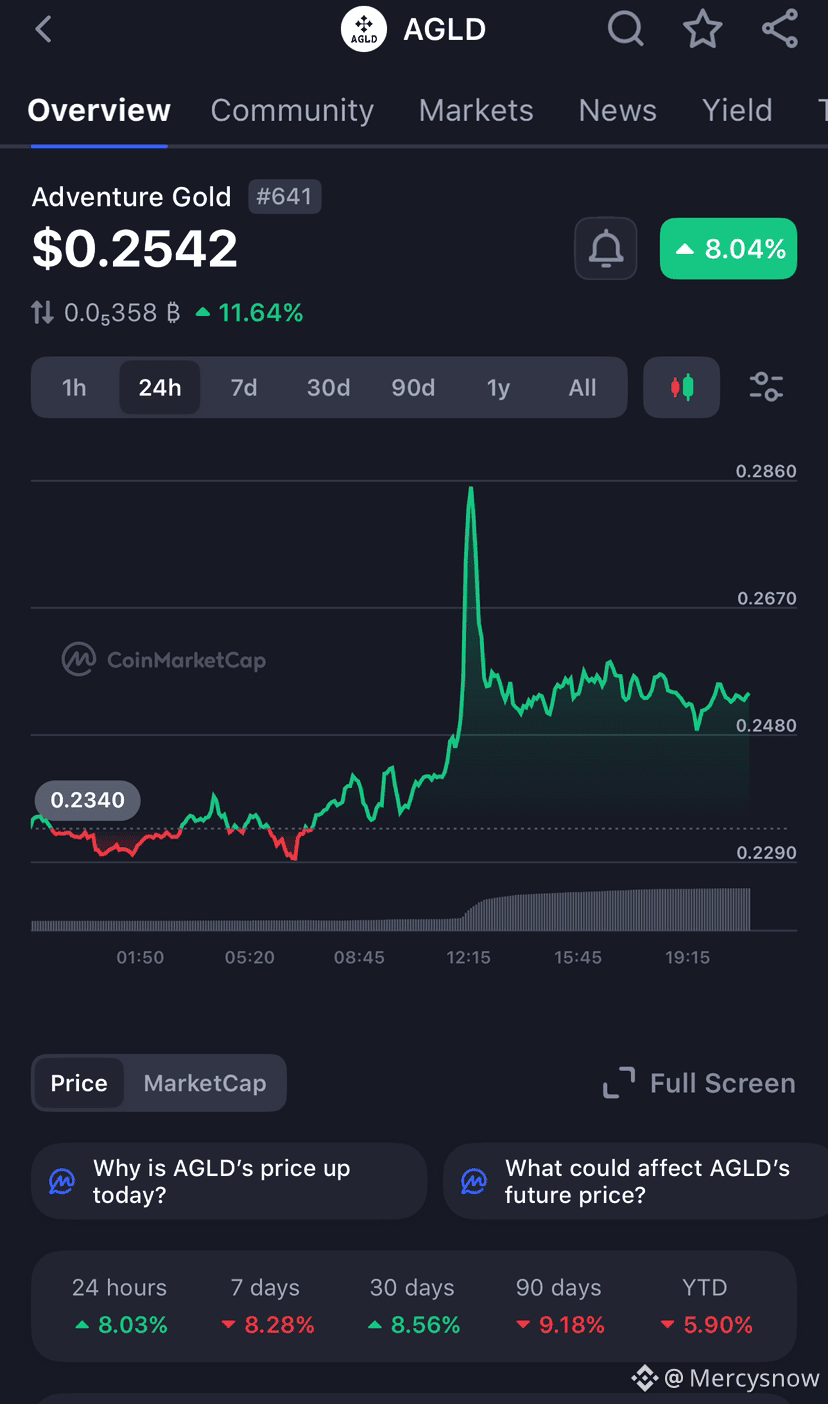The image size is (828, 1404).
Task: Ask why AGLD's price is up today
Action: [x=229, y=1181]
